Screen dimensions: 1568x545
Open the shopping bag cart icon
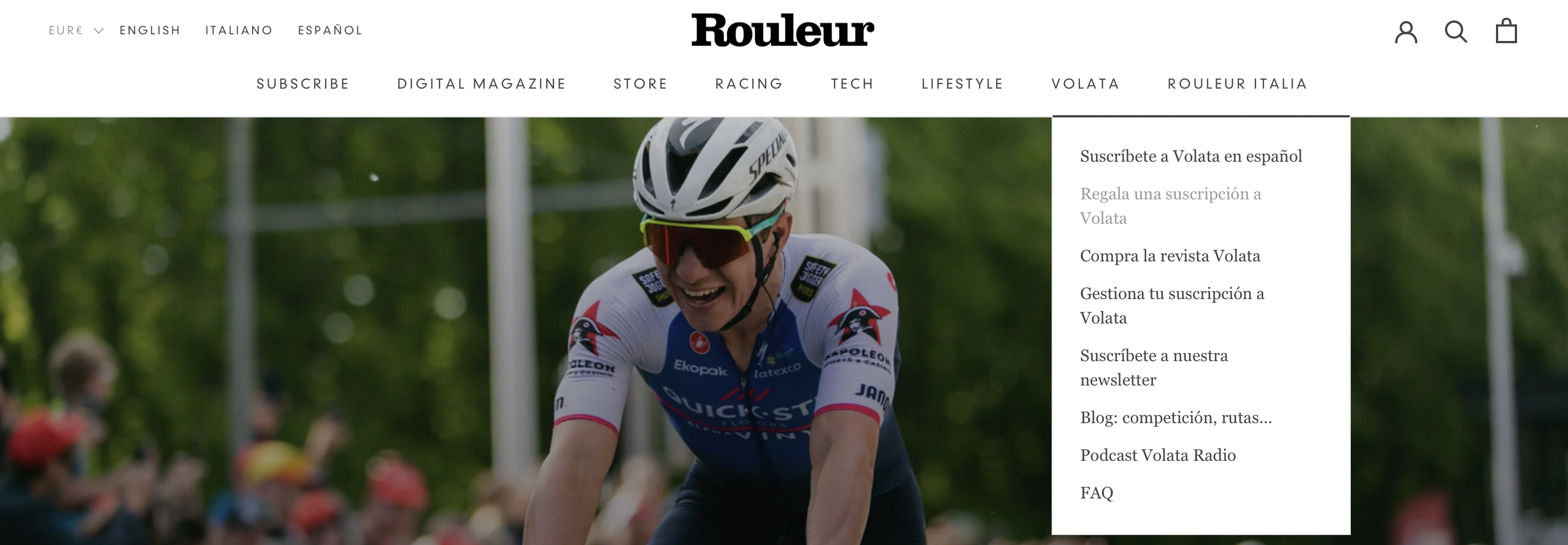coord(1506,30)
